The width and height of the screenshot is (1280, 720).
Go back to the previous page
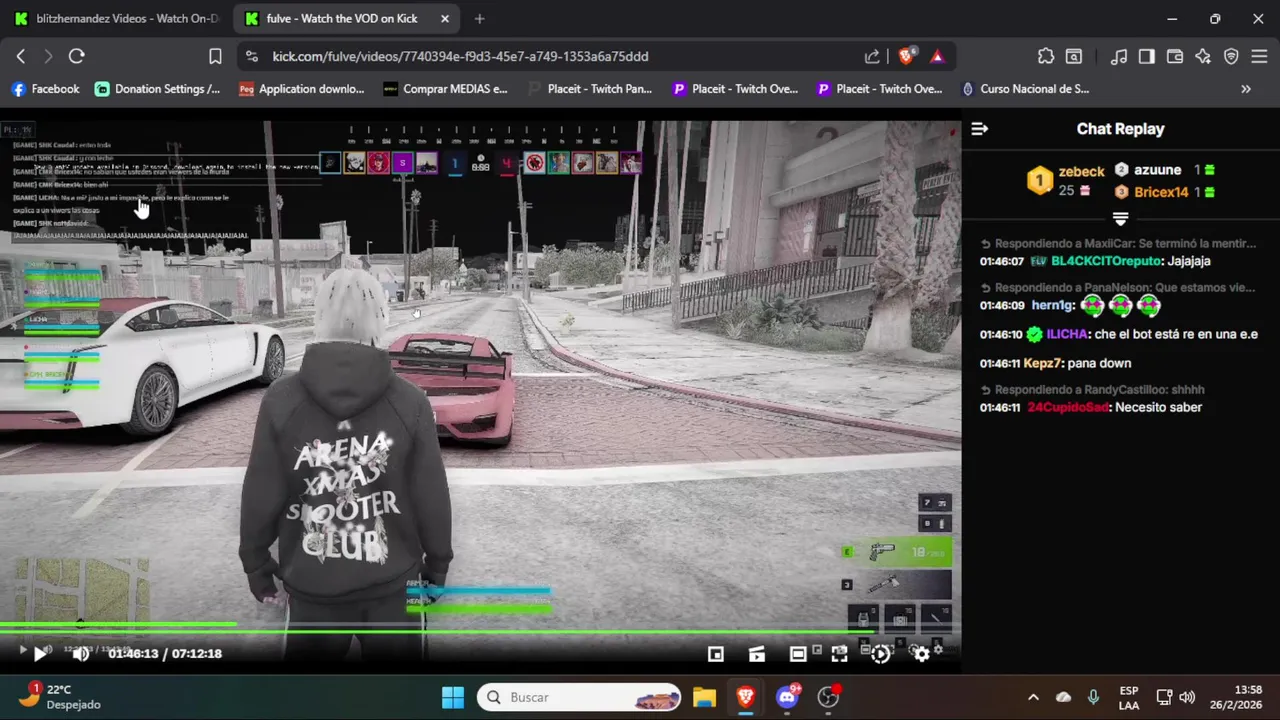coord(21,56)
